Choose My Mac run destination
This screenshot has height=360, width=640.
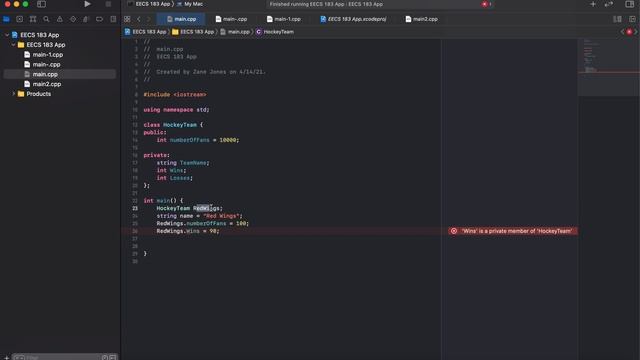pos(190,4)
